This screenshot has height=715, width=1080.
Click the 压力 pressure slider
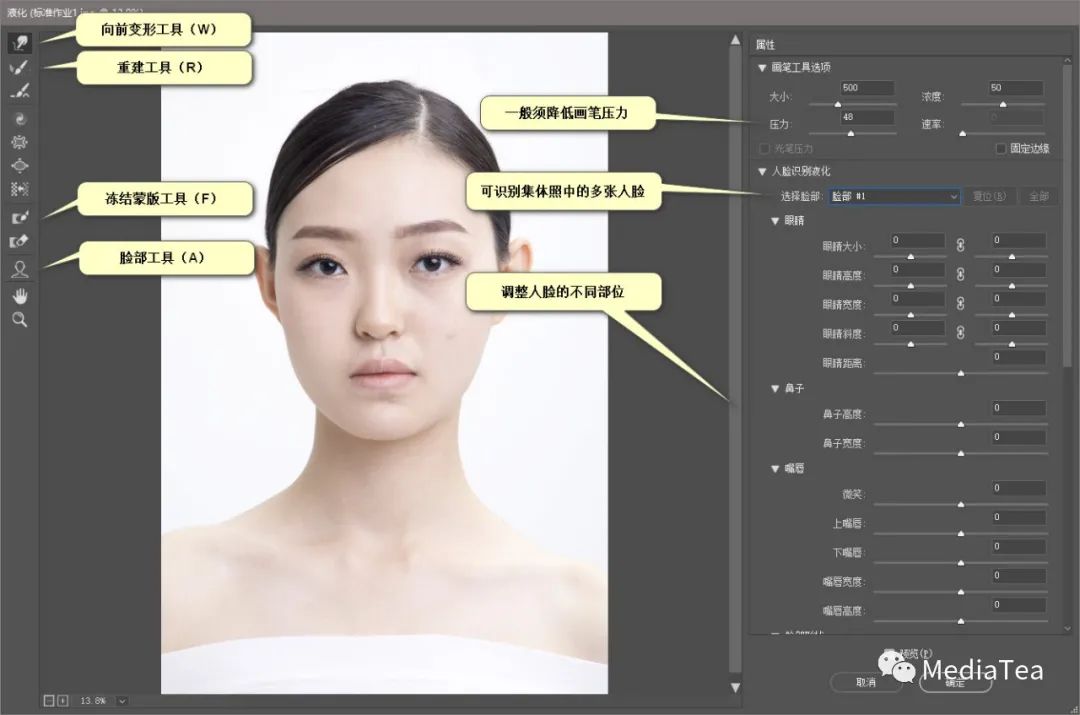click(x=852, y=134)
